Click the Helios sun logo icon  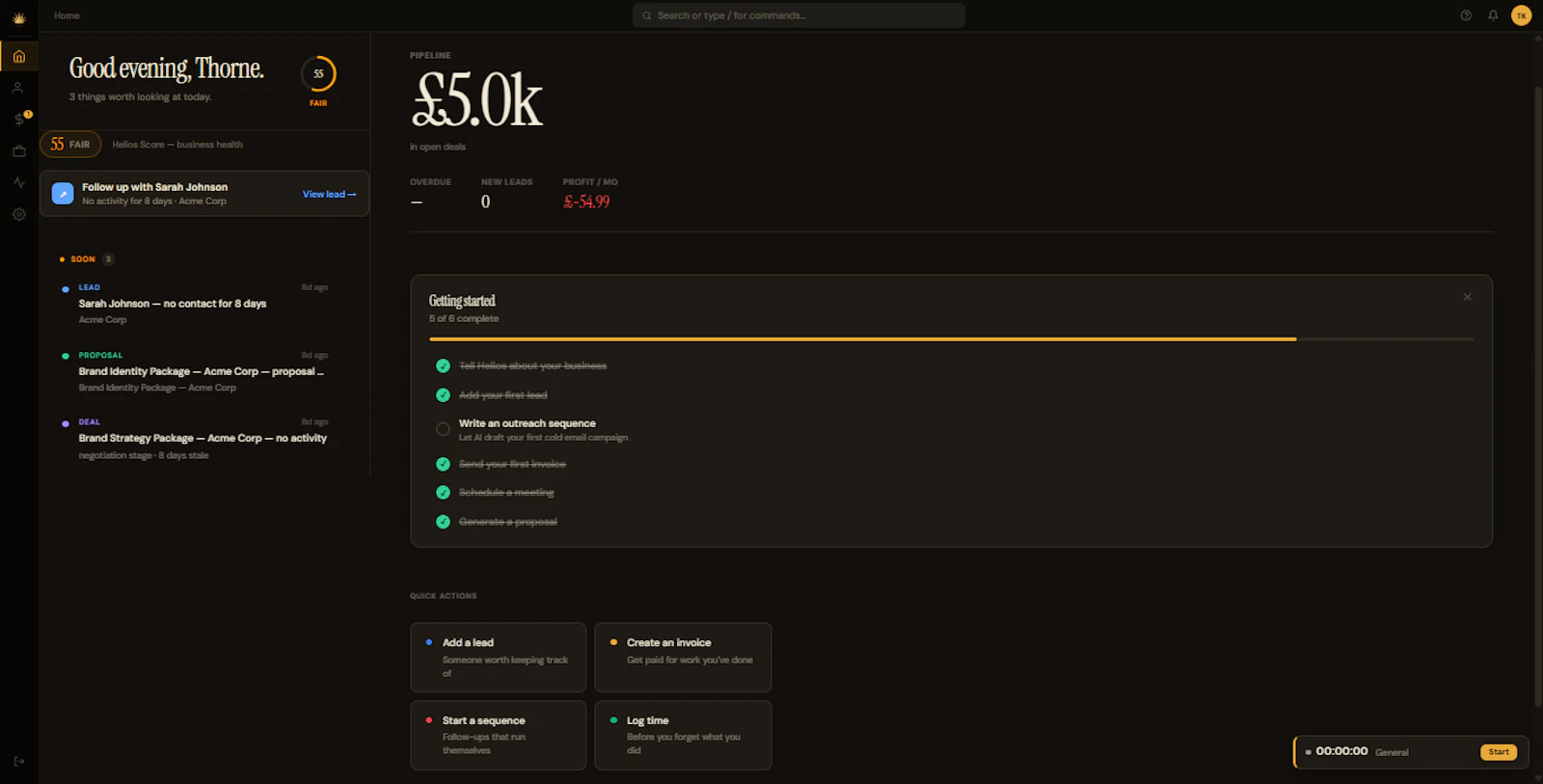(18, 16)
